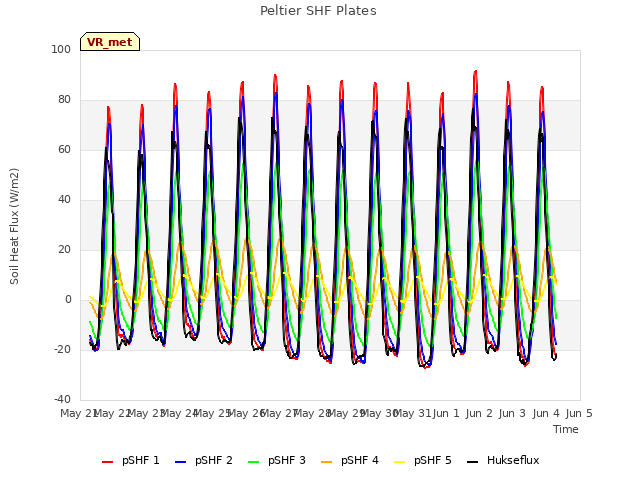Click the Peltier SHF Plates chart title

pos(318,11)
